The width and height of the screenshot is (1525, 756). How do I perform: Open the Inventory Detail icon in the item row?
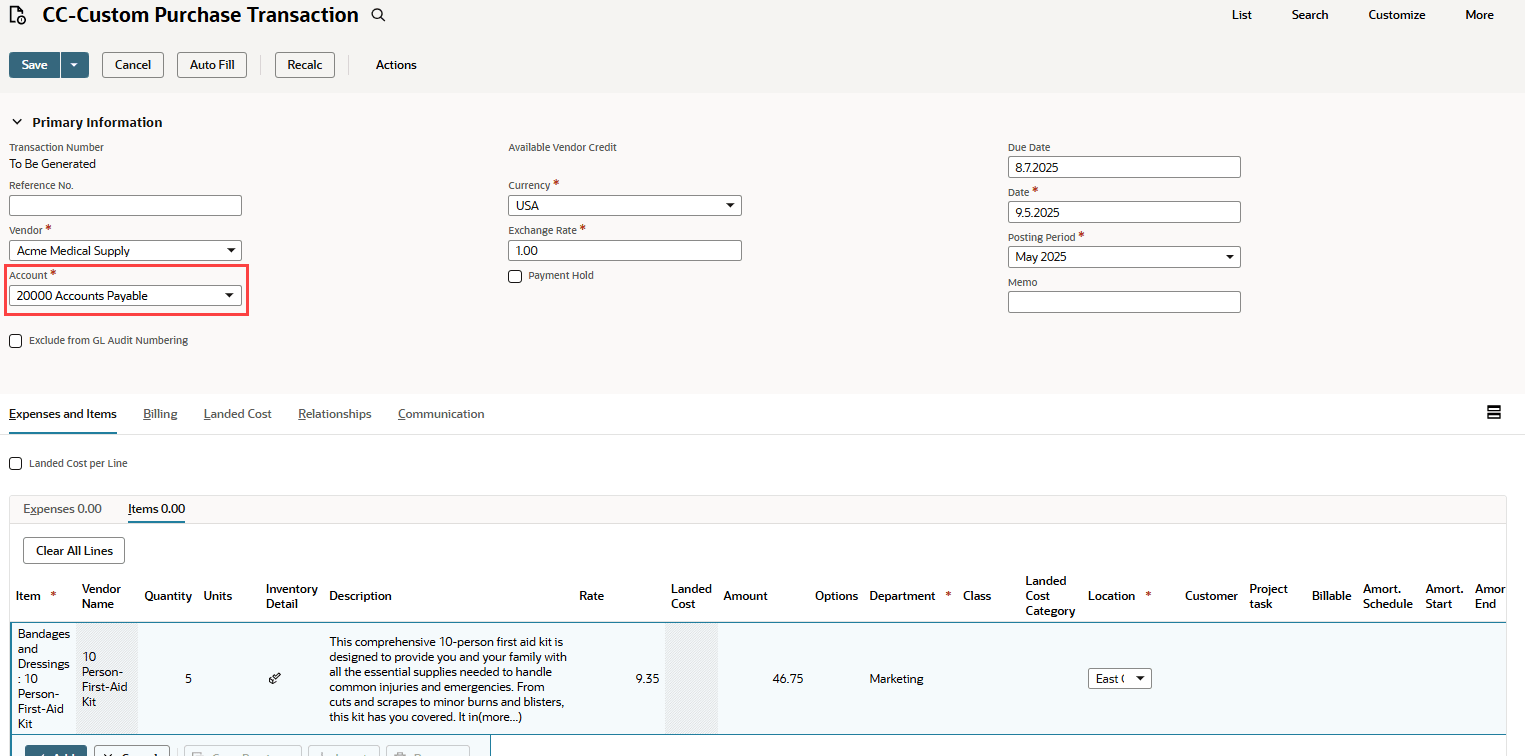click(x=275, y=678)
